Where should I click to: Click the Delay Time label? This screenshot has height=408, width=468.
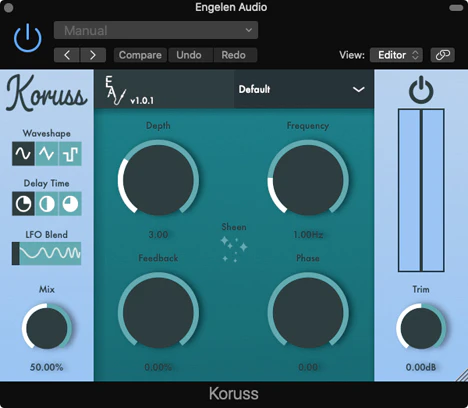[47, 183]
